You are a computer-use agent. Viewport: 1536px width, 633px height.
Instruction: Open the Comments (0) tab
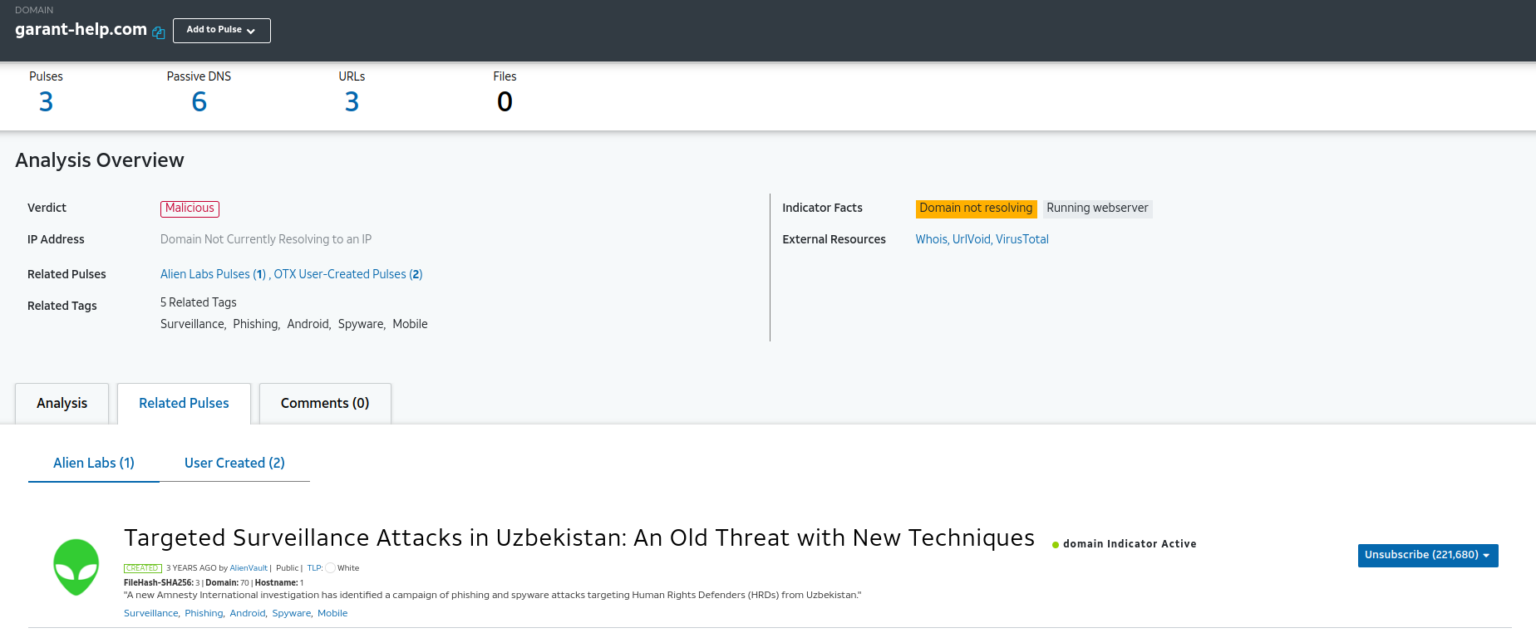coord(324,403)
